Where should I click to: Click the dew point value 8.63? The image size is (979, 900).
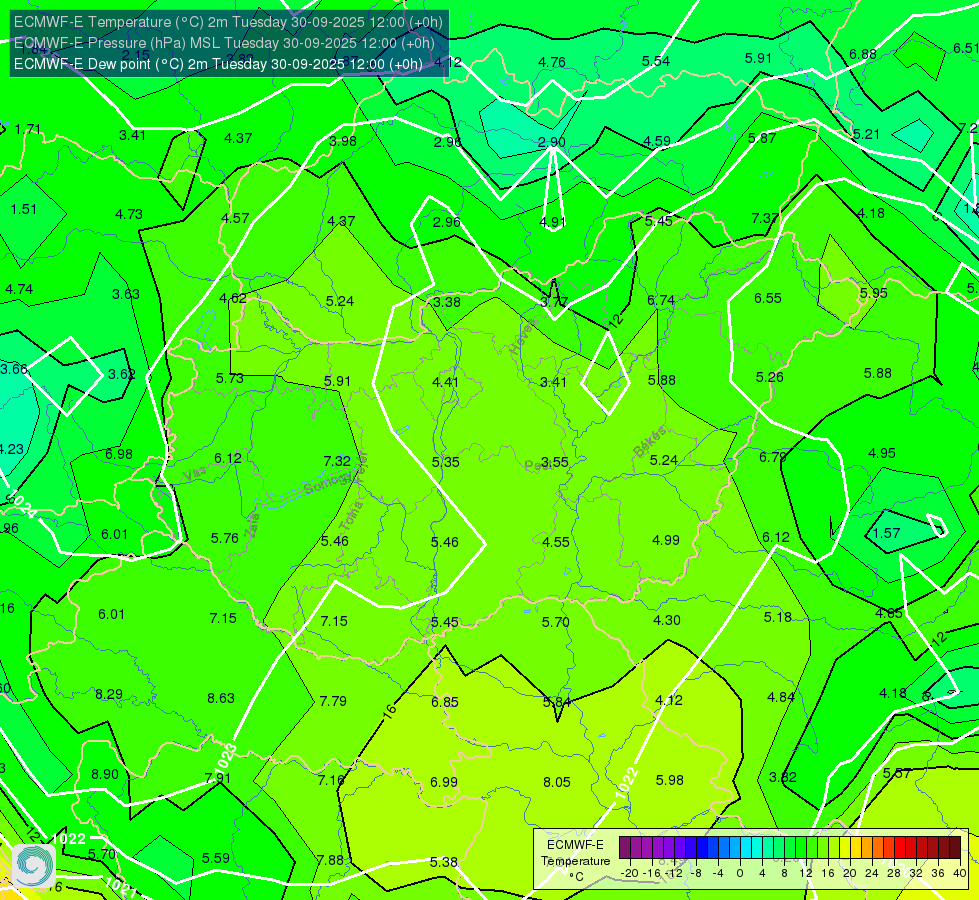coord(221,698)
